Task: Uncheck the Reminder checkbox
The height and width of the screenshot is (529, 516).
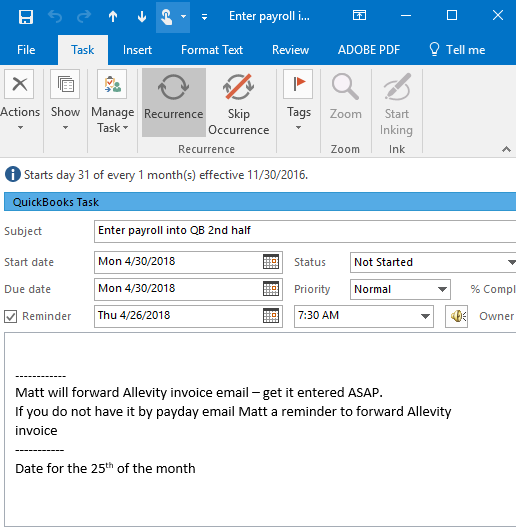Action: (x=10, y=316)
